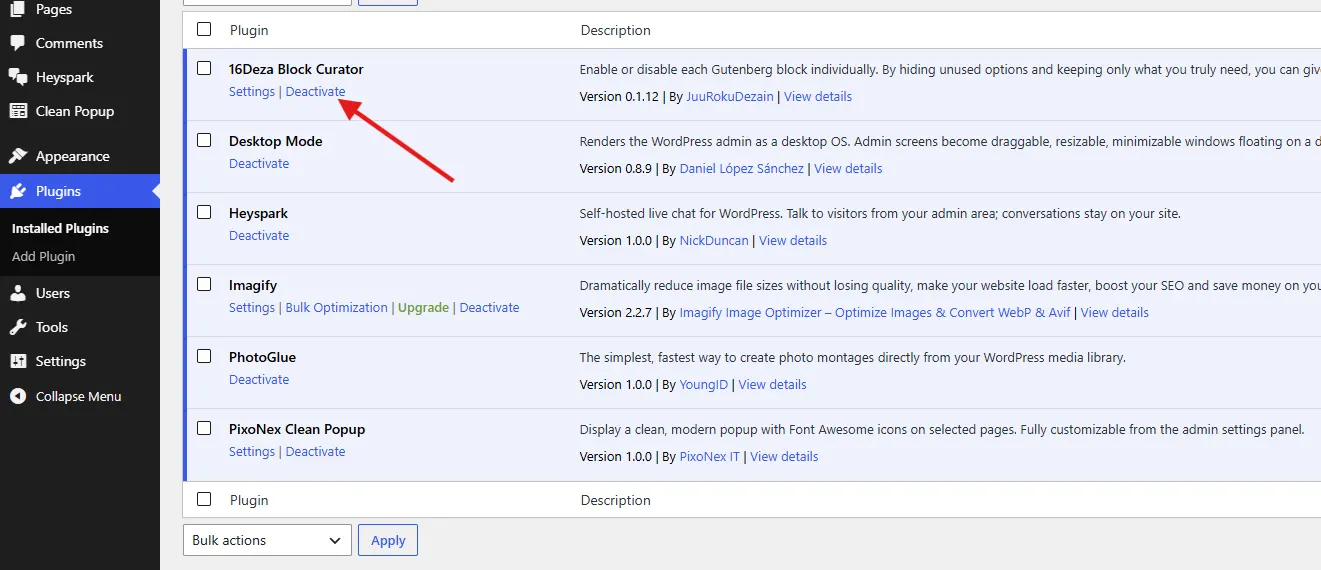Tick the select-all checkbox in table header
The height and width of the screenshot is (570, 1321).
click(204, 29)
